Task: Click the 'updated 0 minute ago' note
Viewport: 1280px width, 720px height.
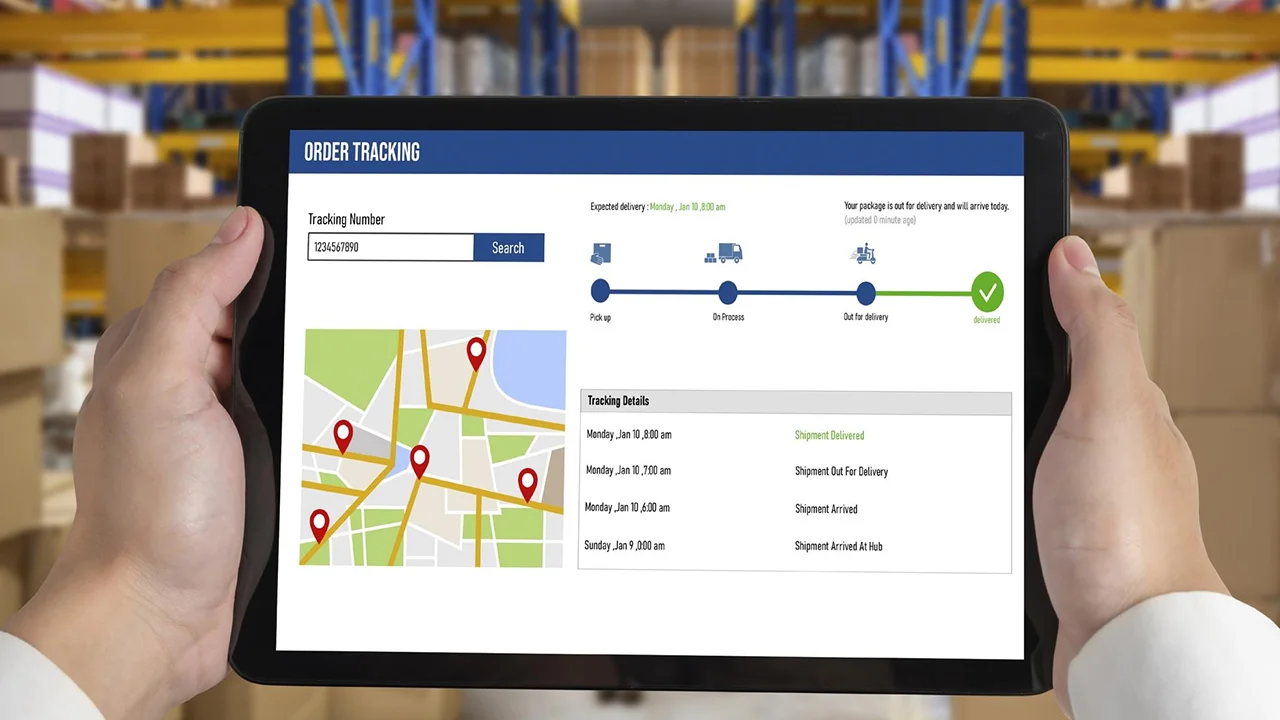Action: tap(880, 220)
